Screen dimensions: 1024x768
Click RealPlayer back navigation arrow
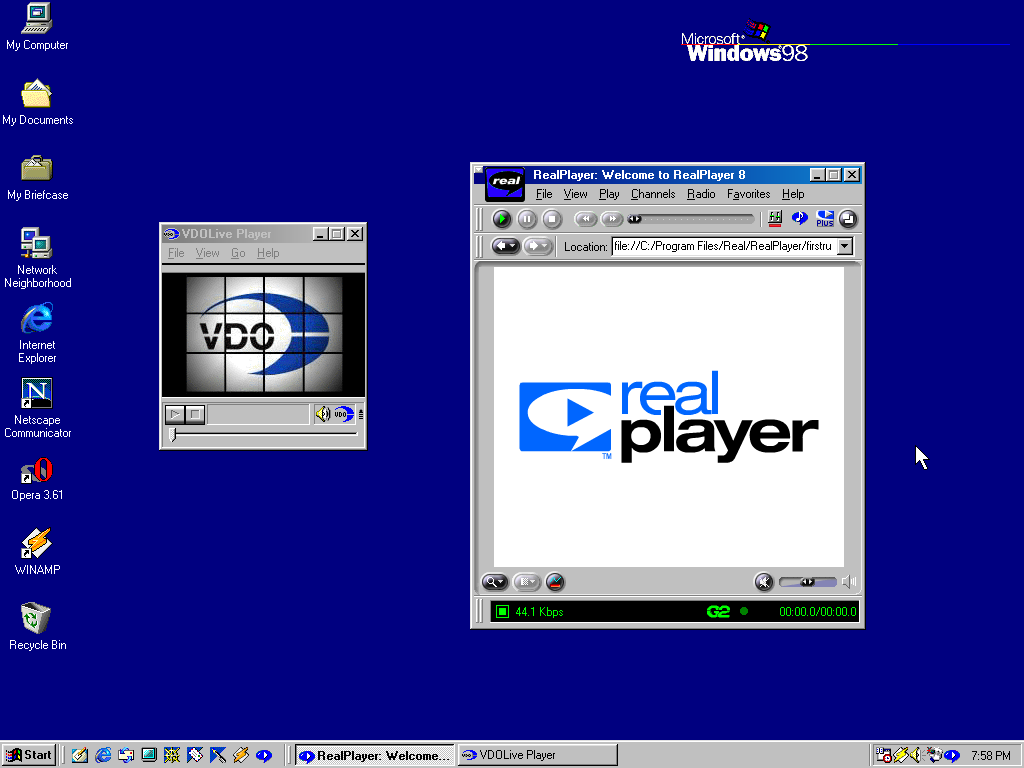[x=505, y=246]
